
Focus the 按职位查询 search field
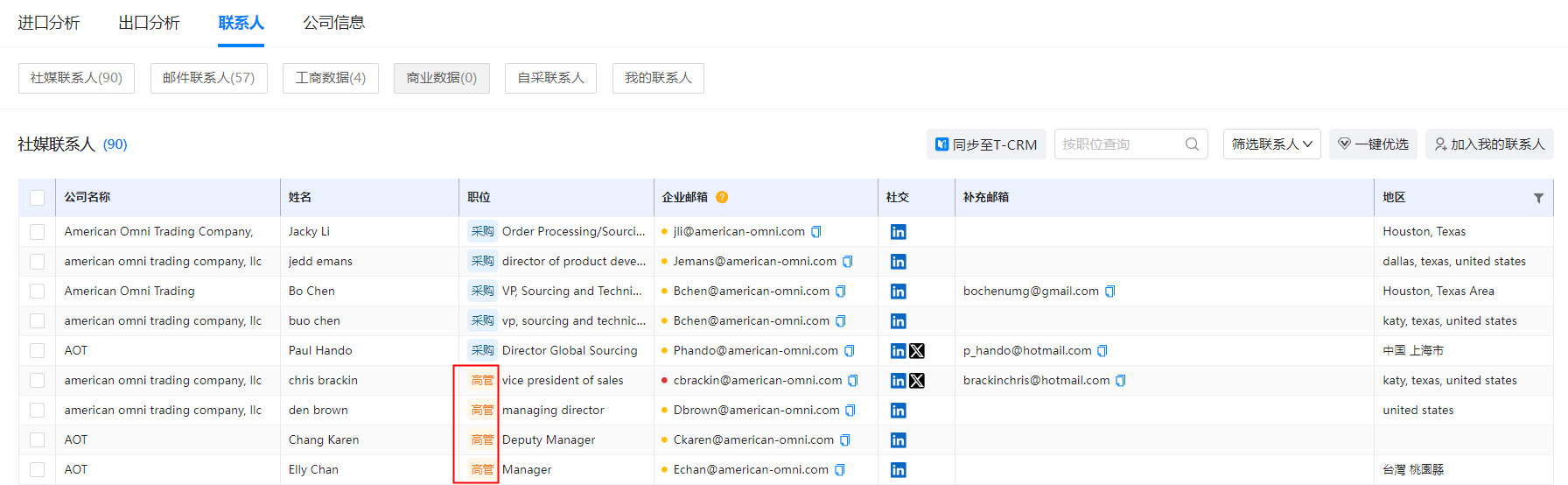[1120, 144]
